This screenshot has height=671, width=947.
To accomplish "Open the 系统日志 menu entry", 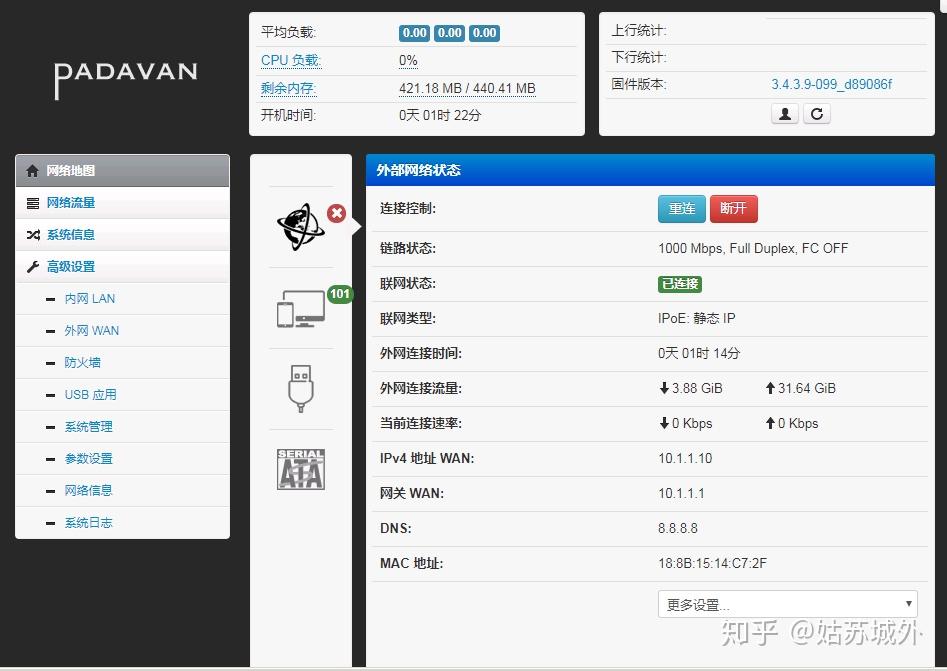I will pos(88,522).
